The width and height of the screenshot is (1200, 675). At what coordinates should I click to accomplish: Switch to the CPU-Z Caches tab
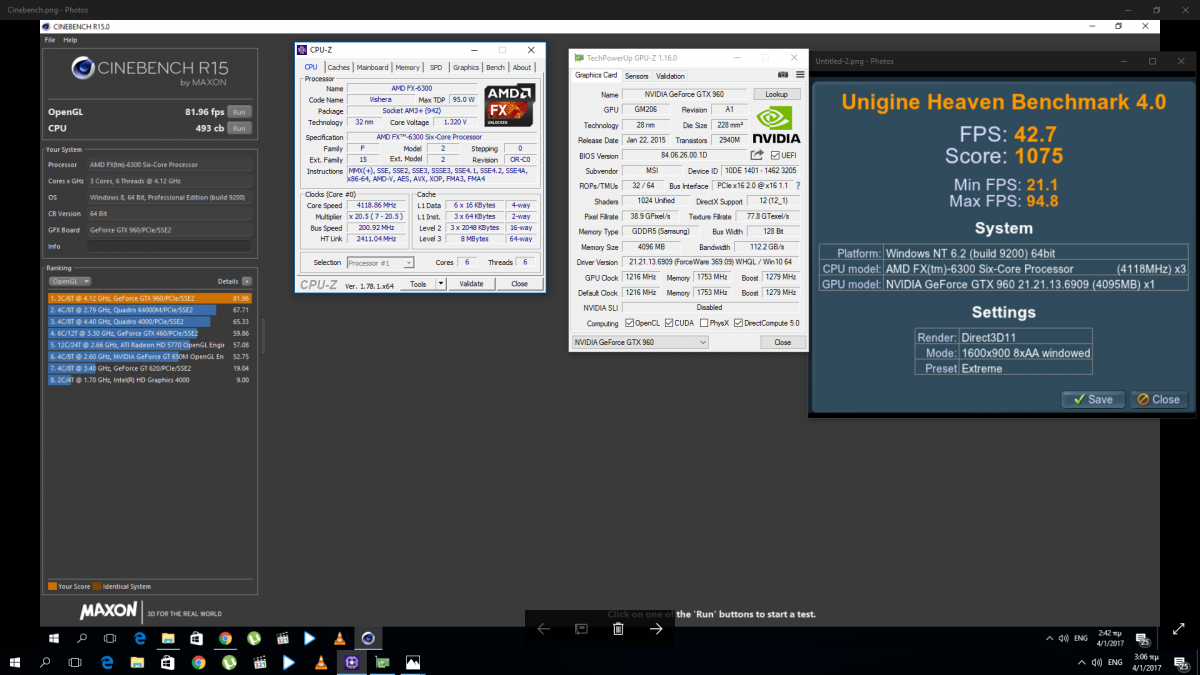click(x=339, y=67)
